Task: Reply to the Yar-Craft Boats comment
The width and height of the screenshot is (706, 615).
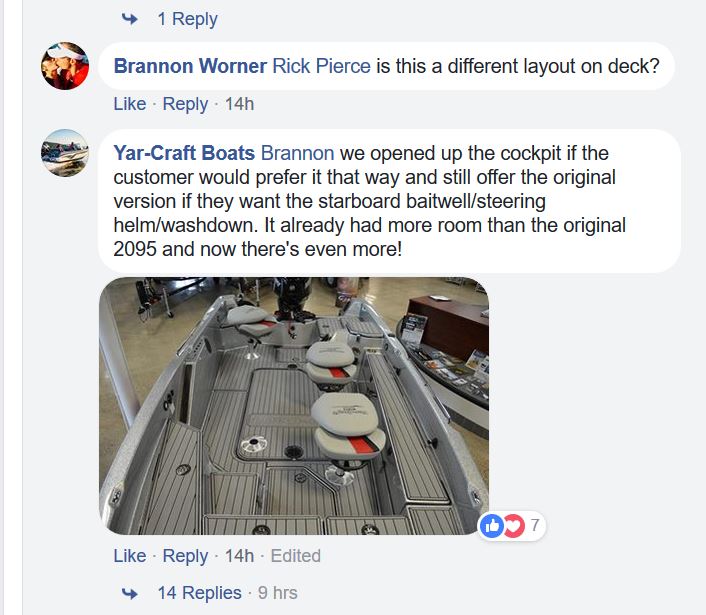Action: coord(185,556)
